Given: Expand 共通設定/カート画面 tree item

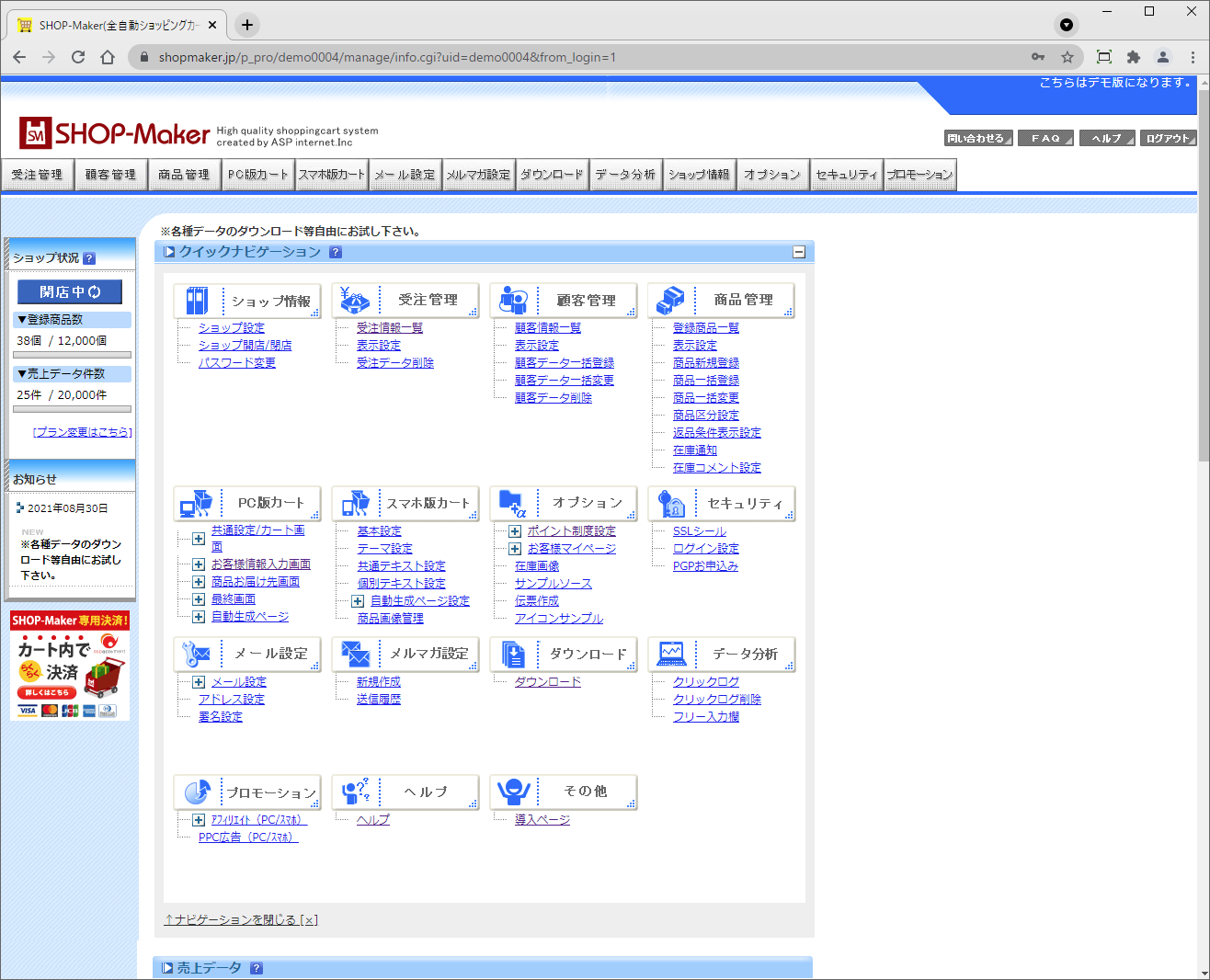Looking at the screenshot, I should (199, 539).
